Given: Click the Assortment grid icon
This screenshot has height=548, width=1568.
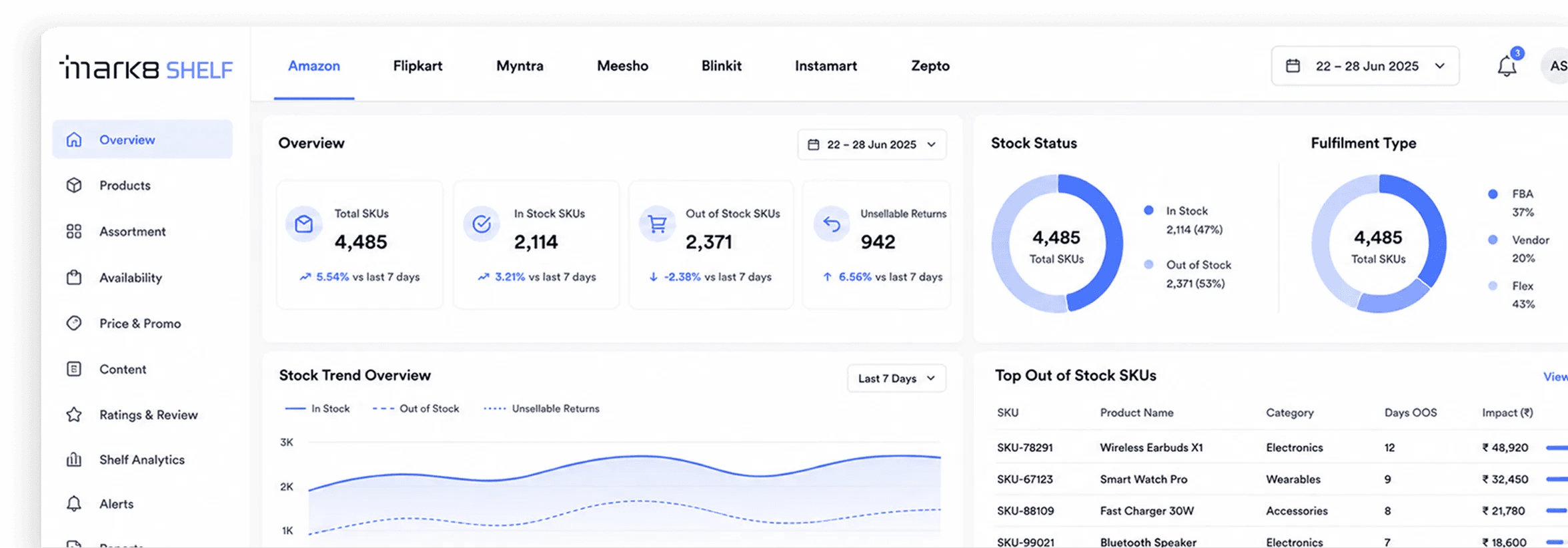Looking at the screenshot, I should coord(74,231).
